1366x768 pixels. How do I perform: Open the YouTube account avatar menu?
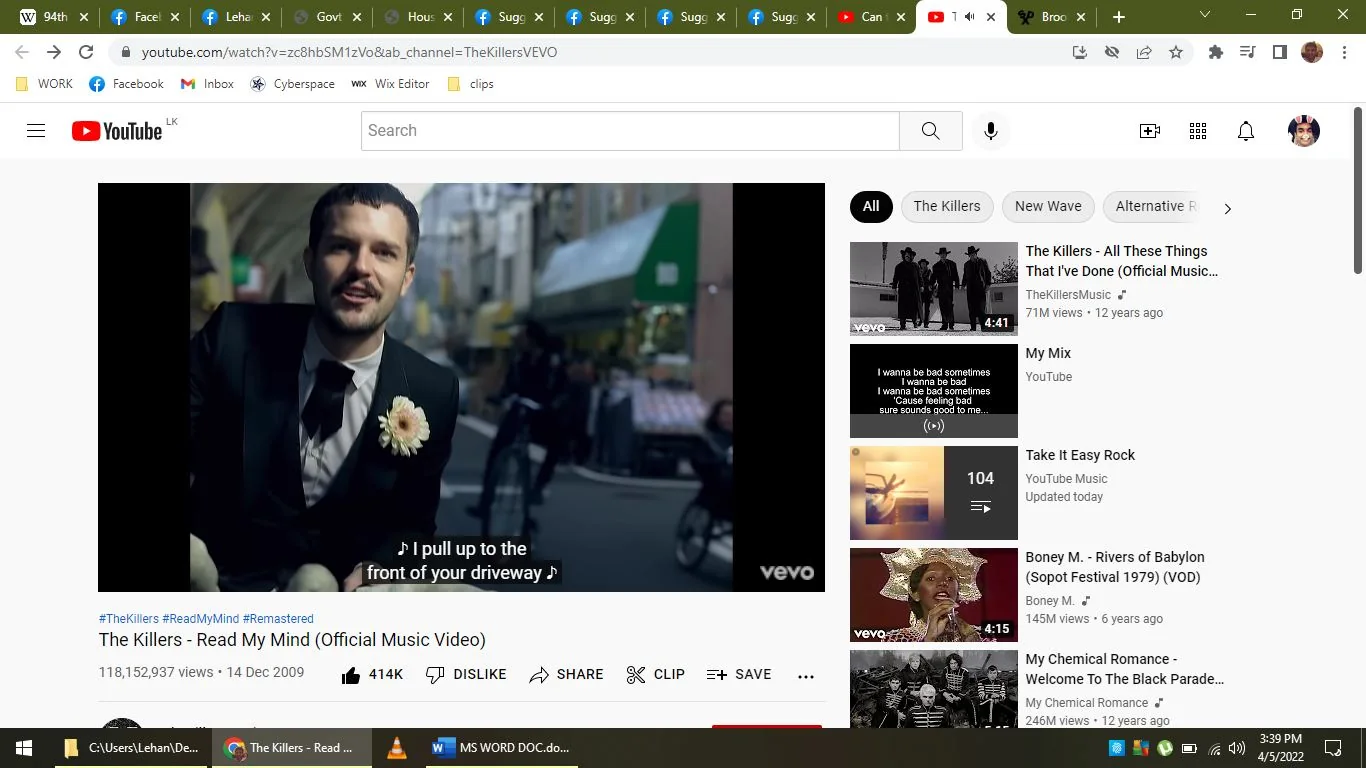[1304, 131]
